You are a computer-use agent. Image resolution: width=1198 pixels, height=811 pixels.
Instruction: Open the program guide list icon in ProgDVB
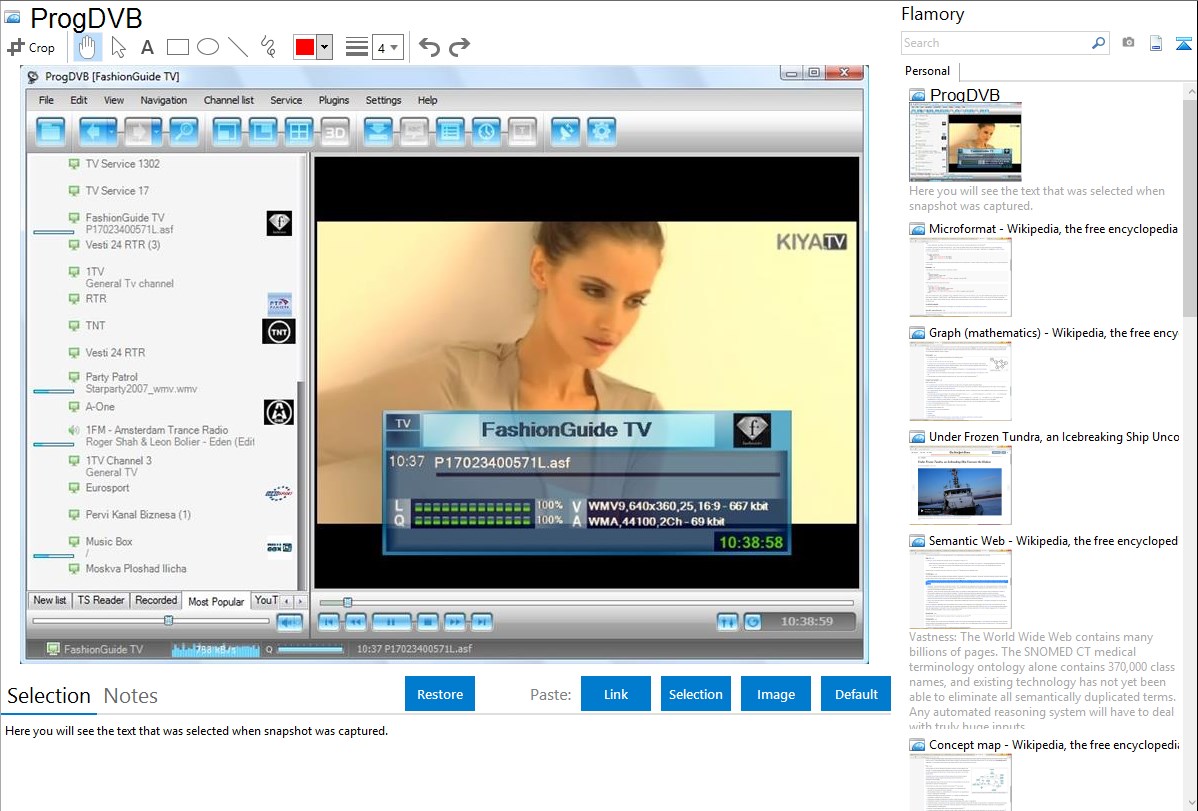(451, 131)
